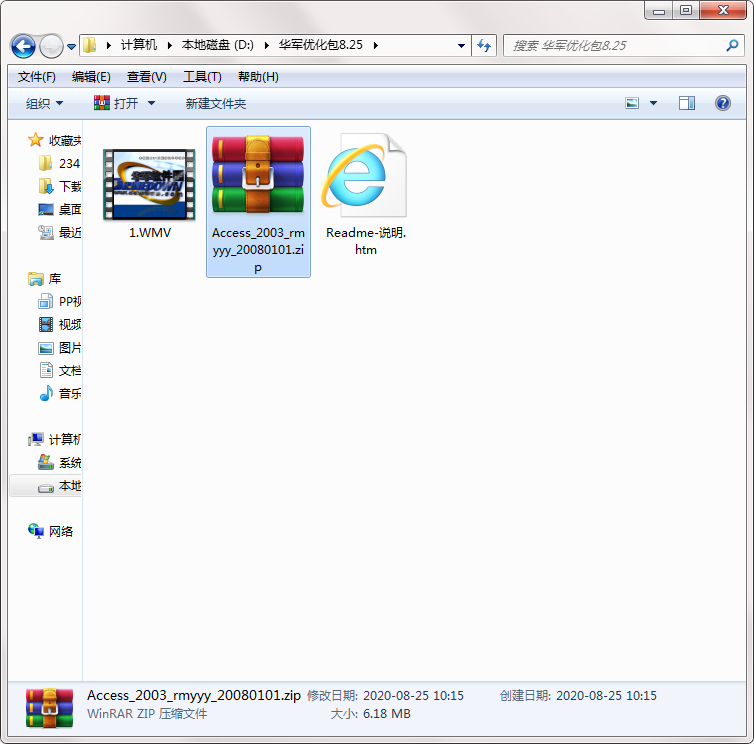Viewport: 754px width, 744px height.
Task: Open the 工具(T) menu
Action: 202,77
